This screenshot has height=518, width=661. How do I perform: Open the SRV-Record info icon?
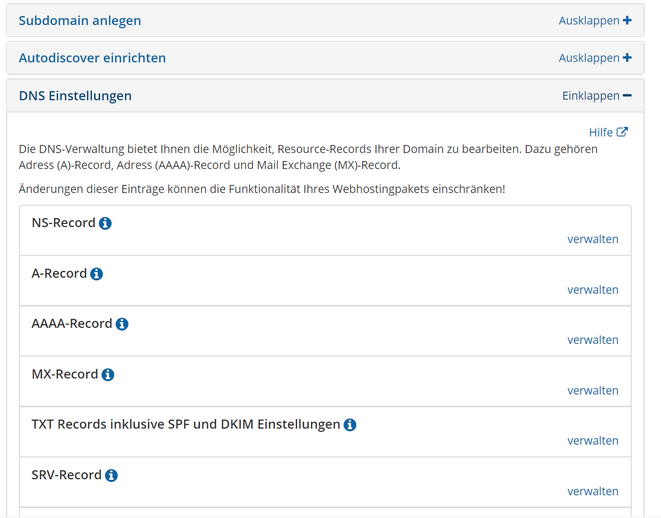pos(111,475)
